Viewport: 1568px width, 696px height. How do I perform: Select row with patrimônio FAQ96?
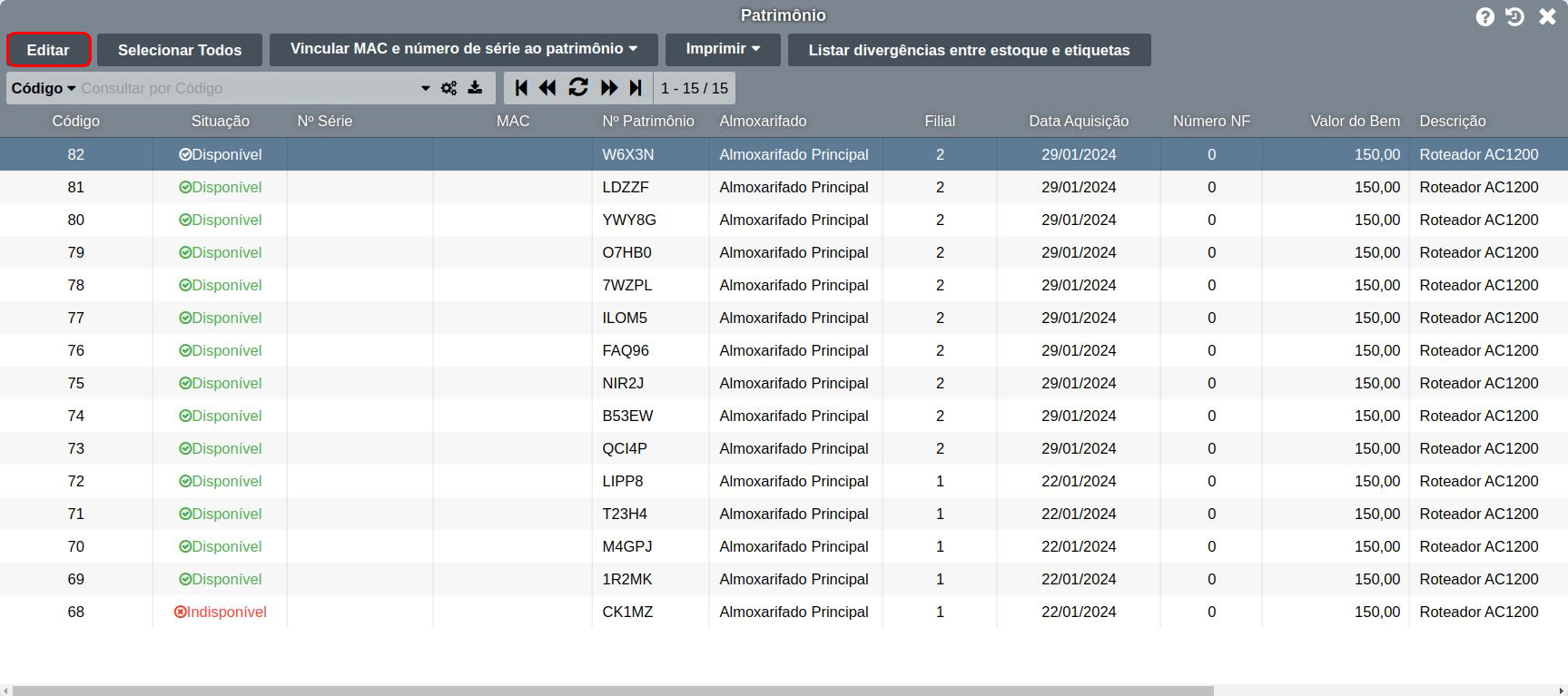784,350
